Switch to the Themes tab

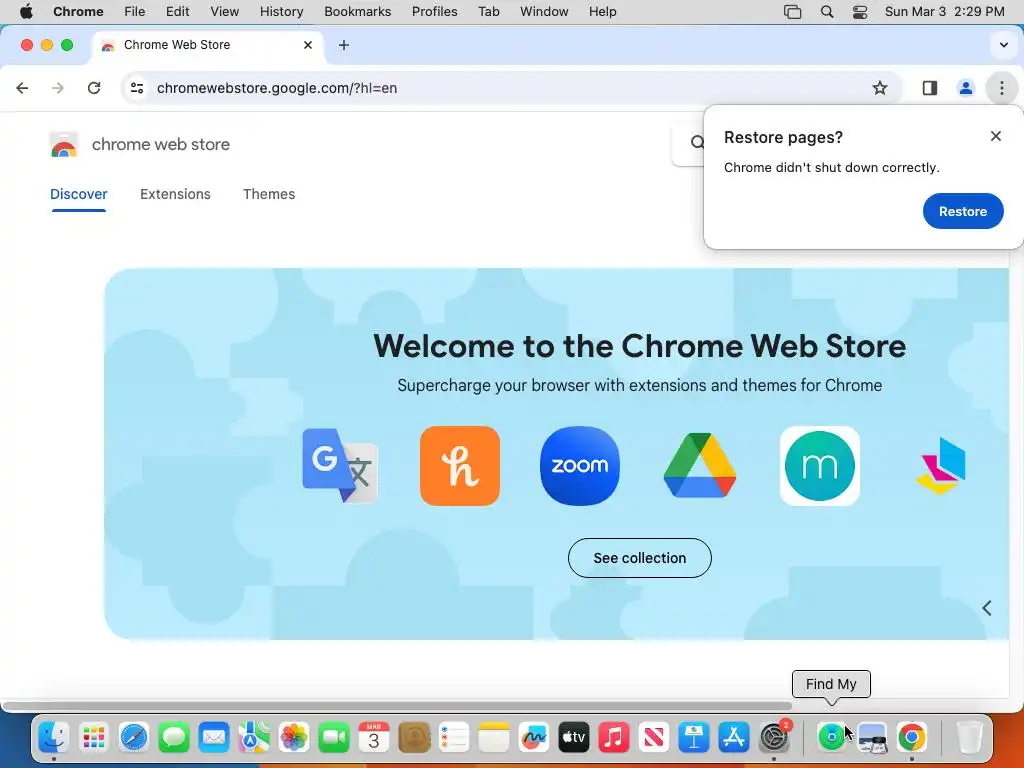pyautogui.click(x=269, y=194)
